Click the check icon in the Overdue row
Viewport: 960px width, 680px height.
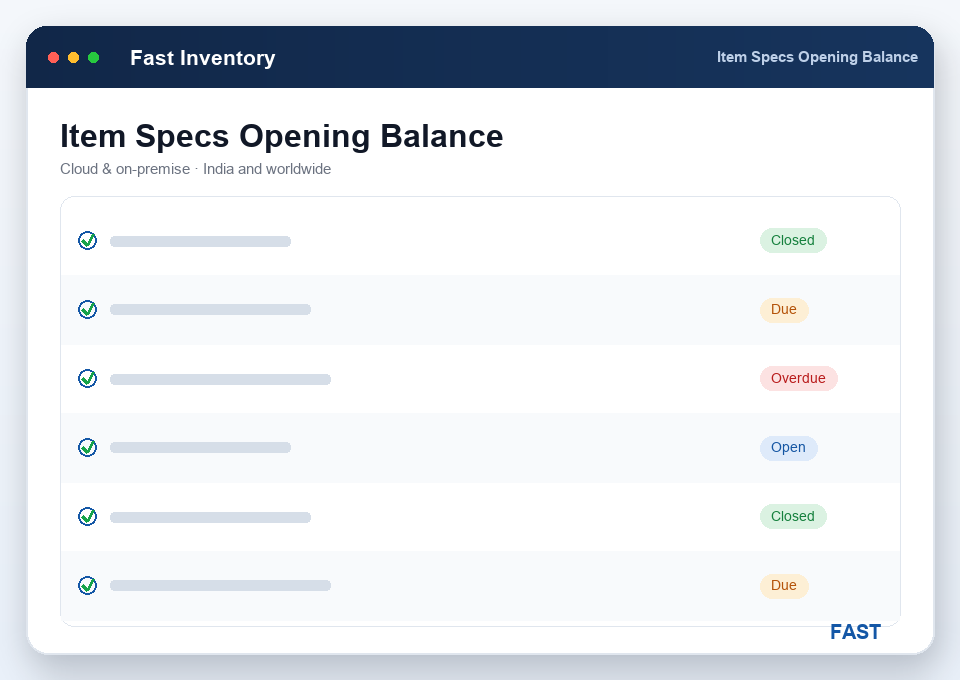pos(88,378)
